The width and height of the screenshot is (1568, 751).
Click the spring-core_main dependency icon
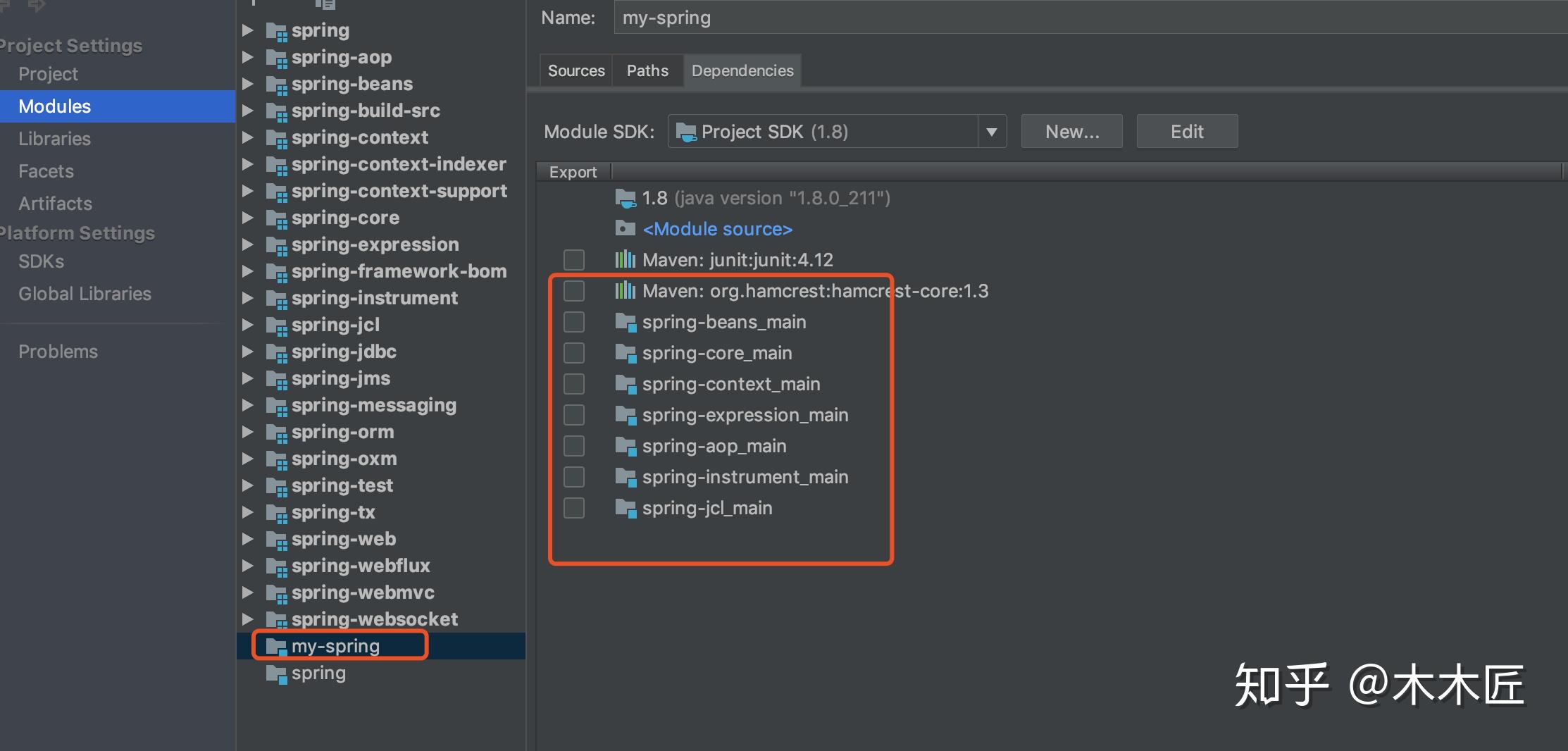626,354
